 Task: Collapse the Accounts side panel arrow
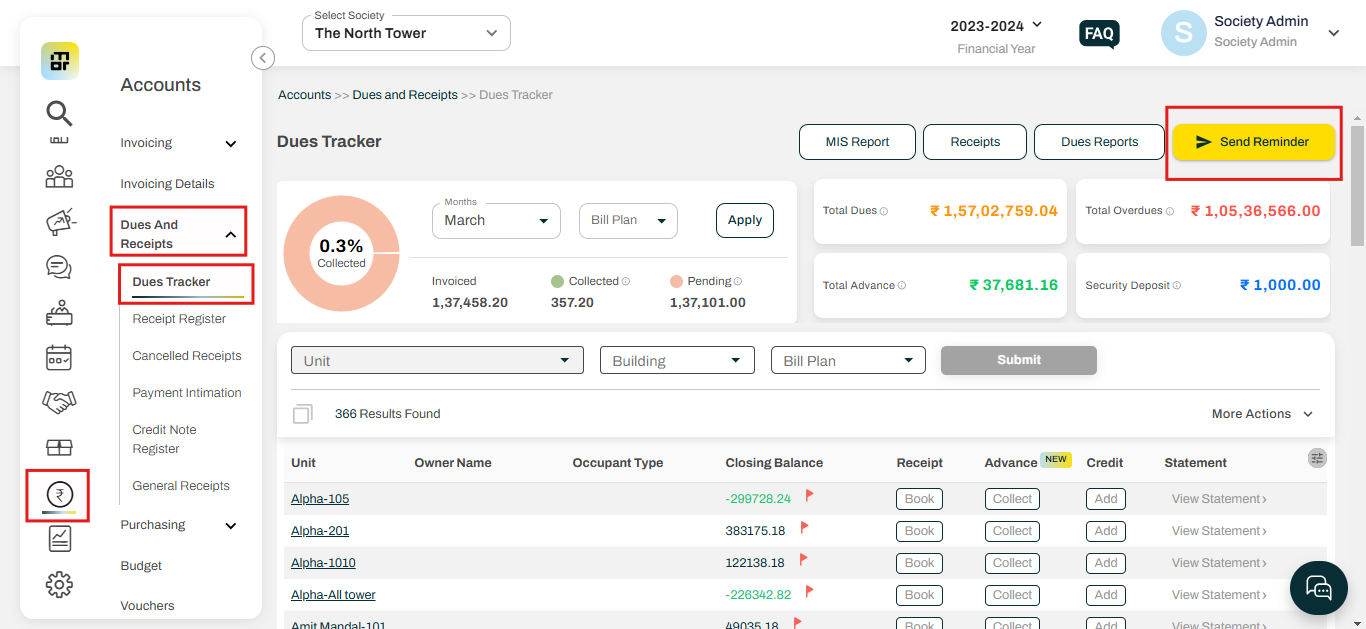click(263, 58)
